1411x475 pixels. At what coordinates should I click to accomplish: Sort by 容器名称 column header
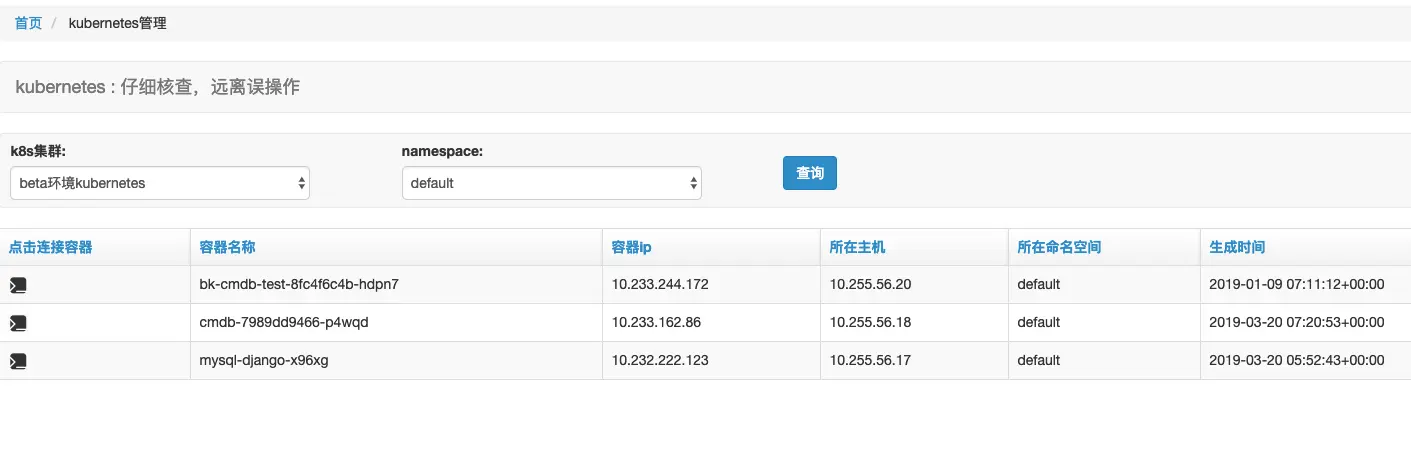(x=227, y=247)
